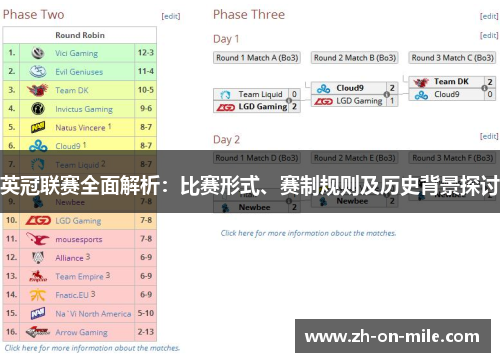This screenshot has height=362, width=500.
Task: Edit the Phase Two section
Action: click(x=171, y=16)
